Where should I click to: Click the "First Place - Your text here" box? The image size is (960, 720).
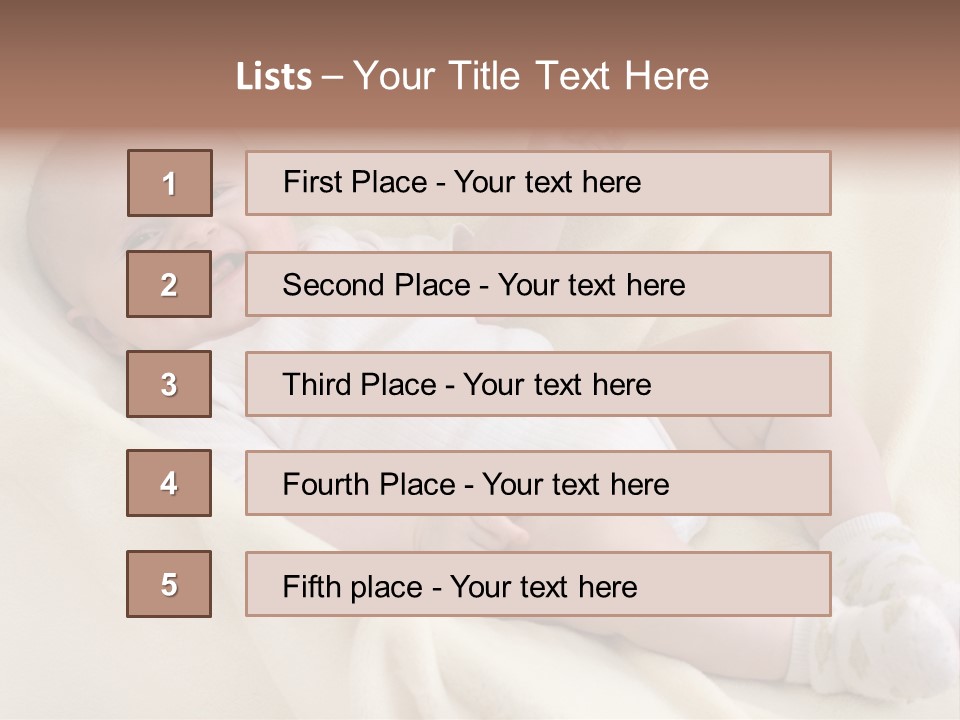(x=538, y=183)
